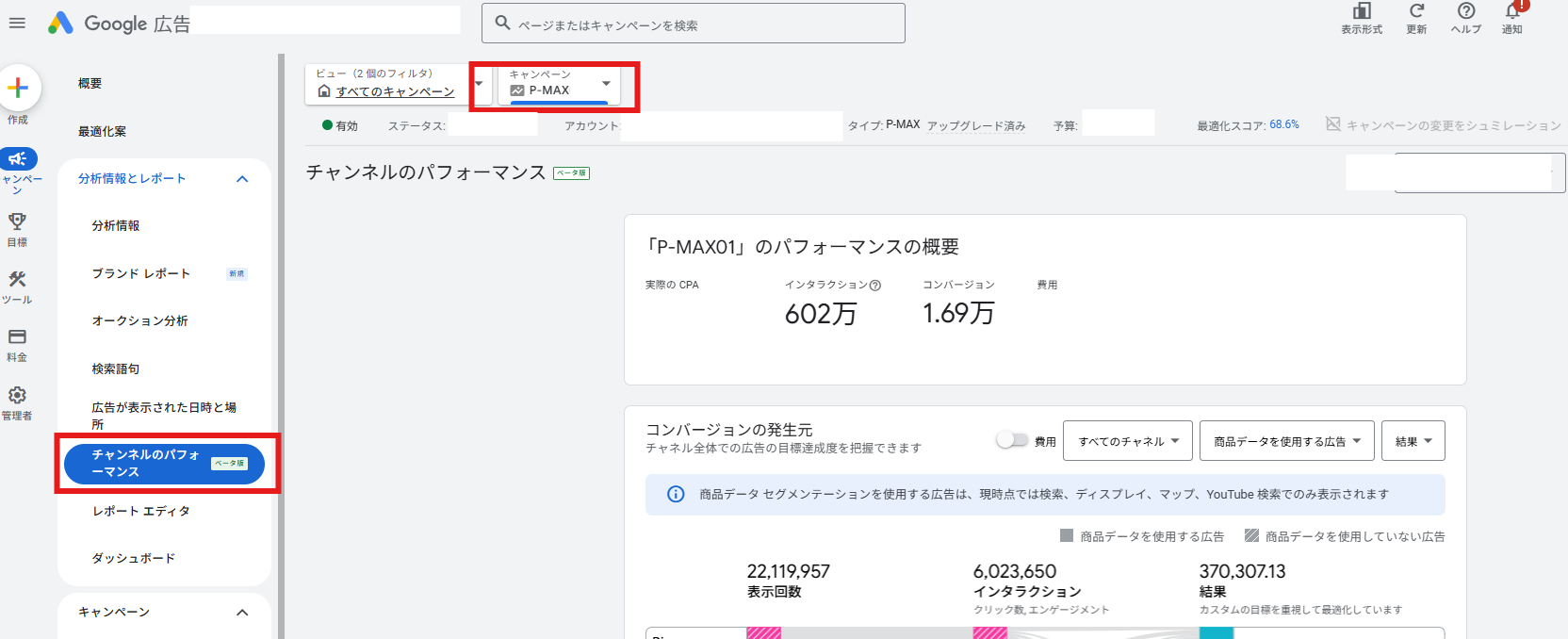Open the 結果 dropdown
The width and height of the screenshot is (1568, 639).
point(1413,441)
